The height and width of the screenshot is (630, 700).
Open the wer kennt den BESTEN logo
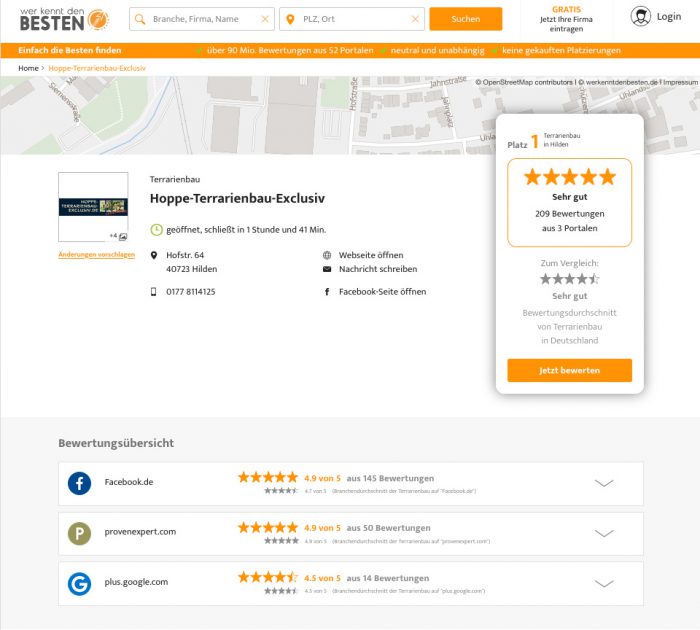[64, 19]
